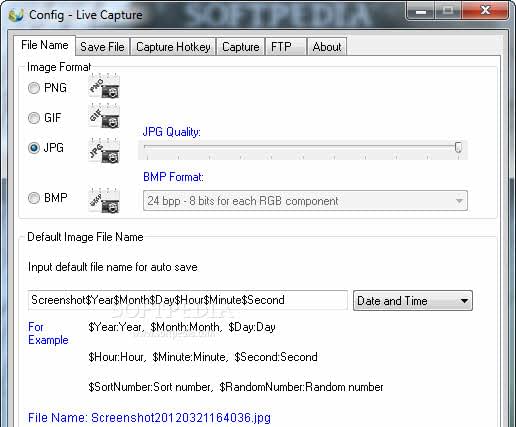Viewport: 516px width, 427px height.
Task: Click the PNG camera format icon
Action: click(x=104, y=86)
